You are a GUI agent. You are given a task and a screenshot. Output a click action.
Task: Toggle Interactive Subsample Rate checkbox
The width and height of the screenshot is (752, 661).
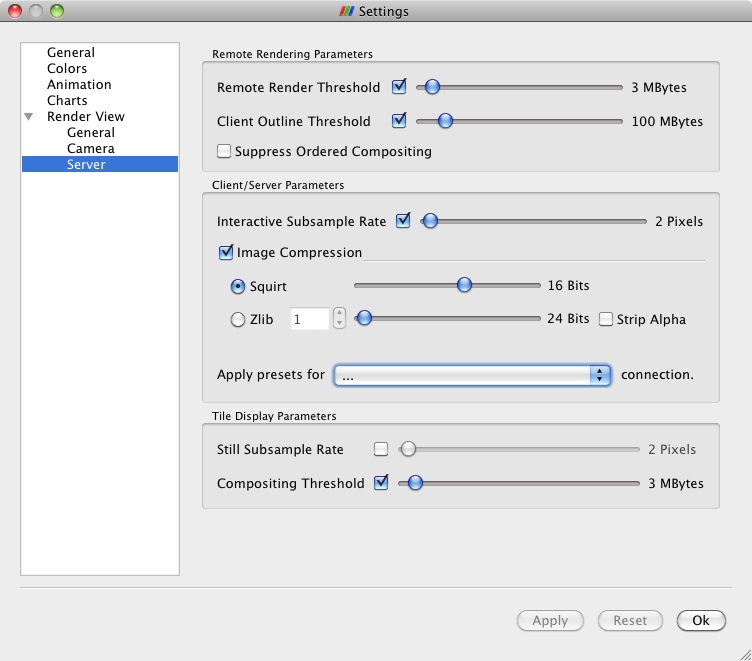(x=403, y=221)
